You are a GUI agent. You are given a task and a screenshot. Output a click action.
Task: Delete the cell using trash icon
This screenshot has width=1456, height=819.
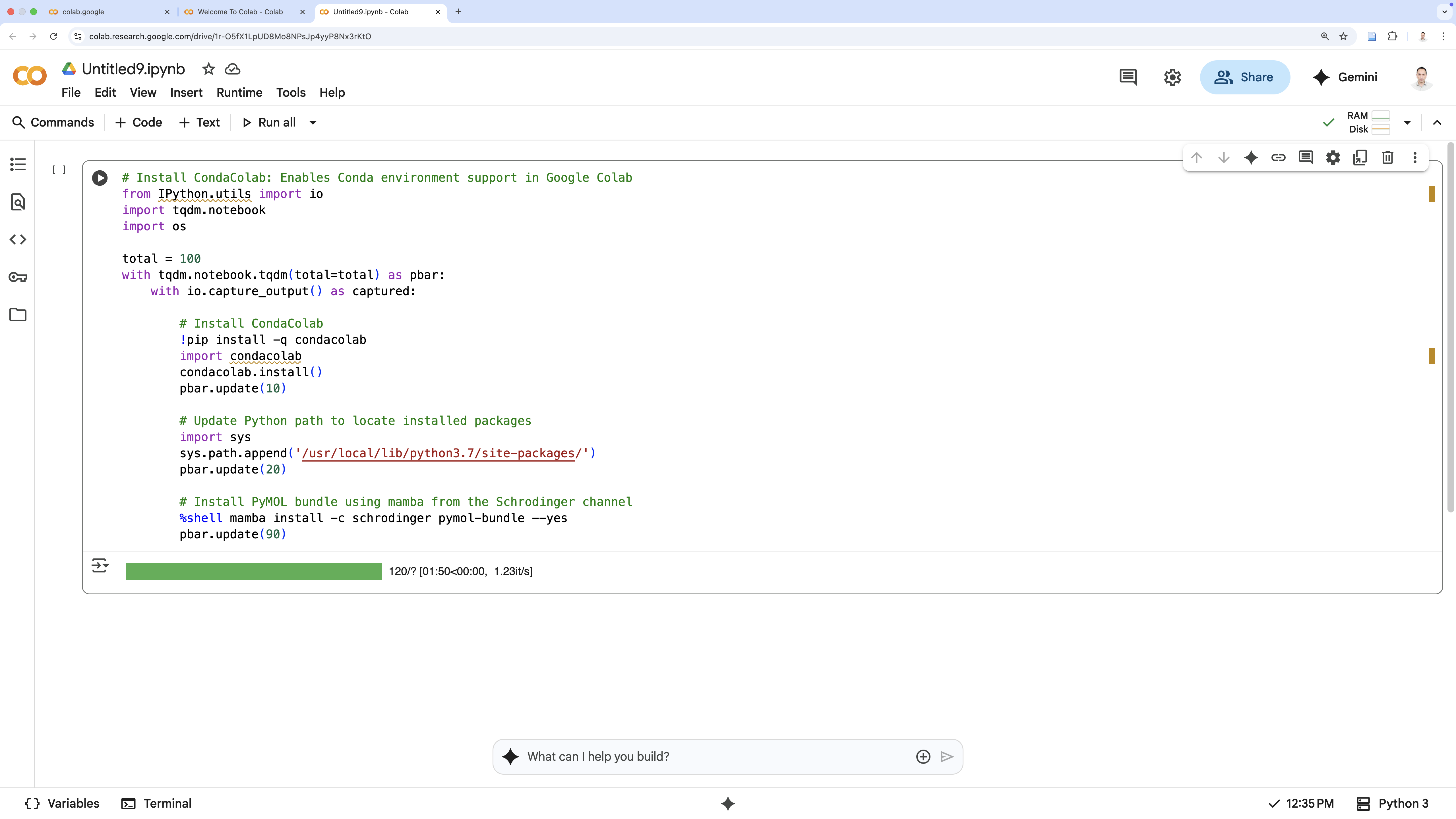point(1387,158)
